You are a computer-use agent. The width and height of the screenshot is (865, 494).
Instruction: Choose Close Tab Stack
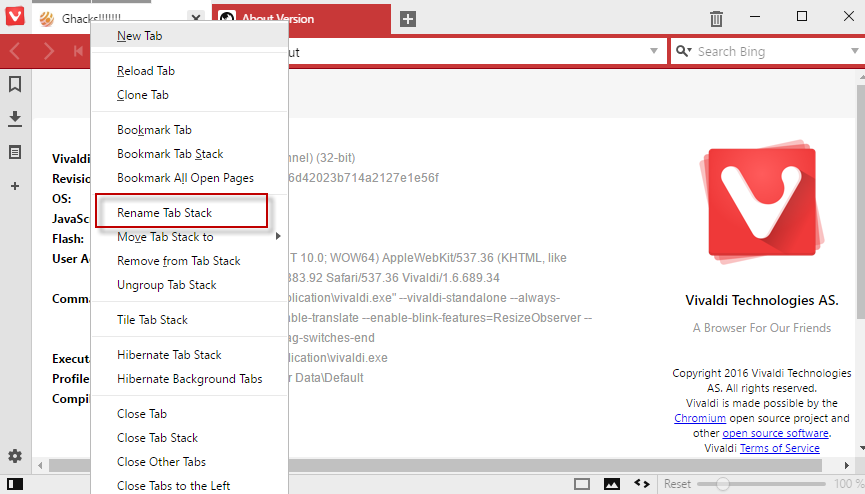[189, 438]
